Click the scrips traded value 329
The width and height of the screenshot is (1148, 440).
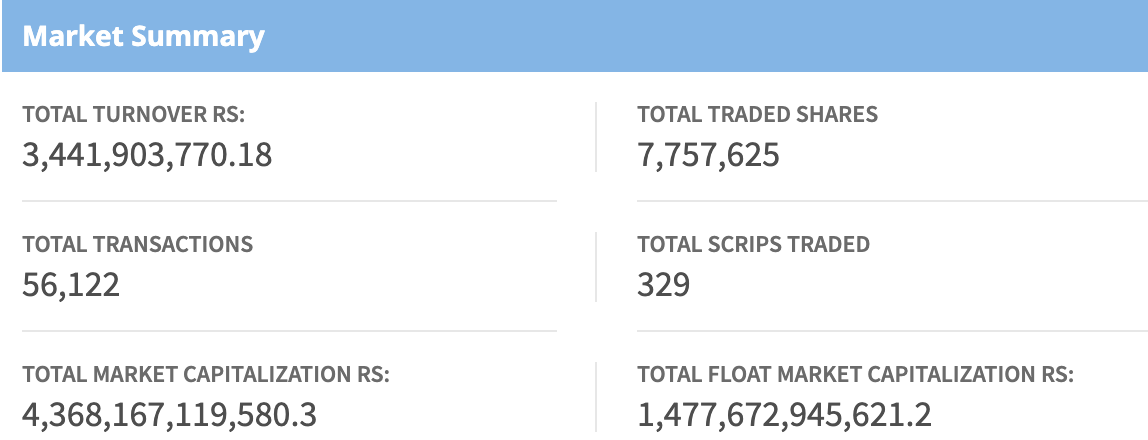(x=663, y=285)
